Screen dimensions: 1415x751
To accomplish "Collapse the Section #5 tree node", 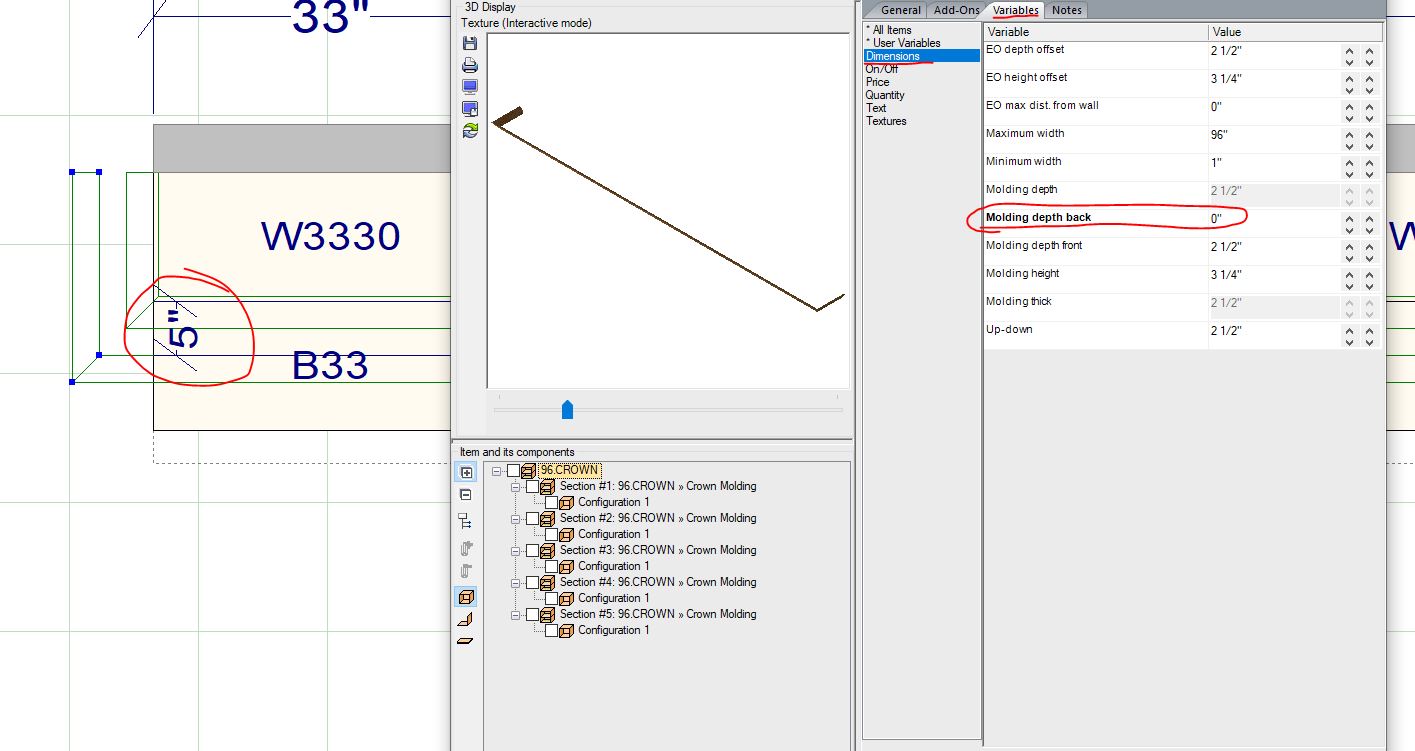I will [516, 614].
